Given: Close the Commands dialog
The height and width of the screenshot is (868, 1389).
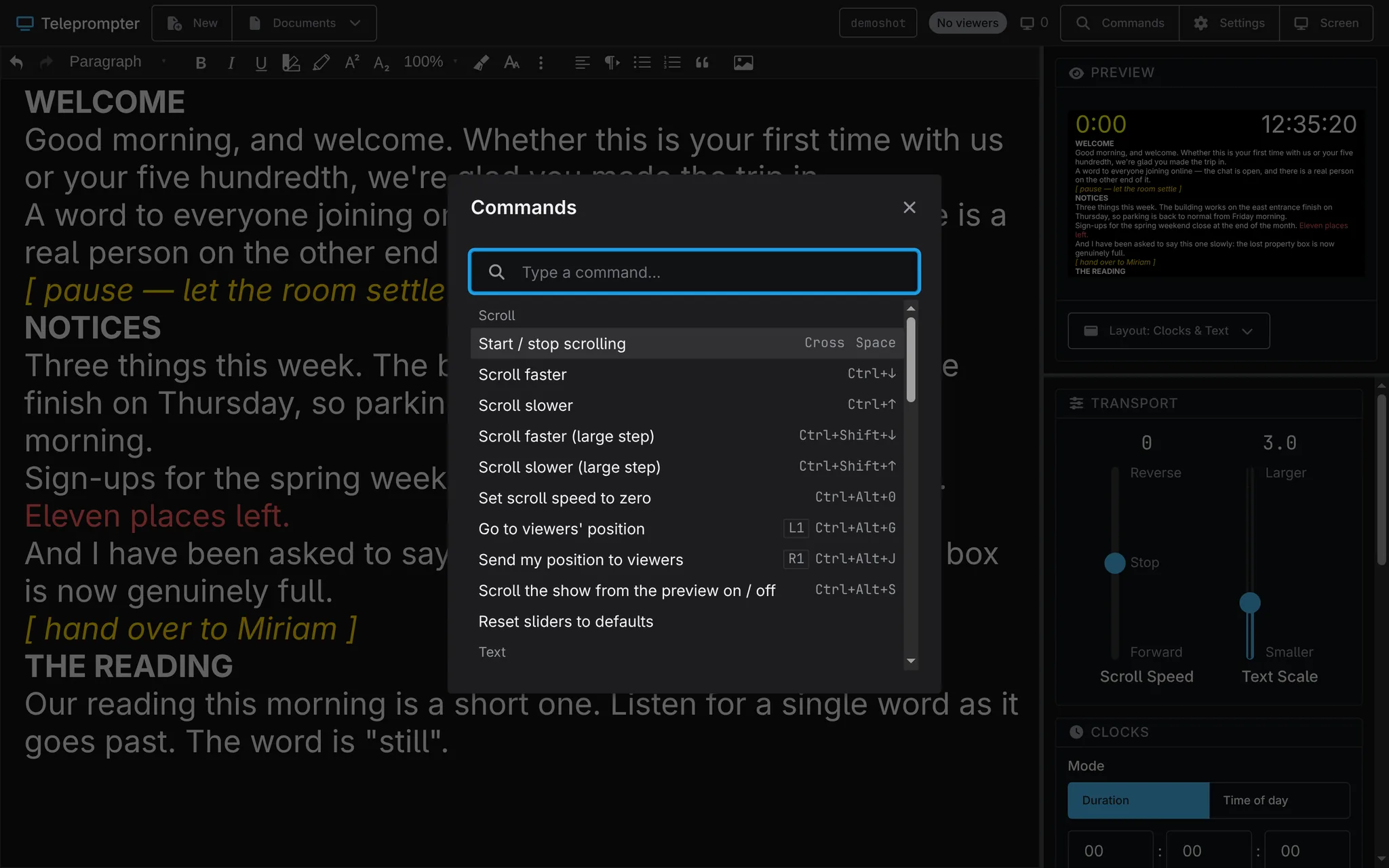Looking at the screenshot, I should coord(909,208).
